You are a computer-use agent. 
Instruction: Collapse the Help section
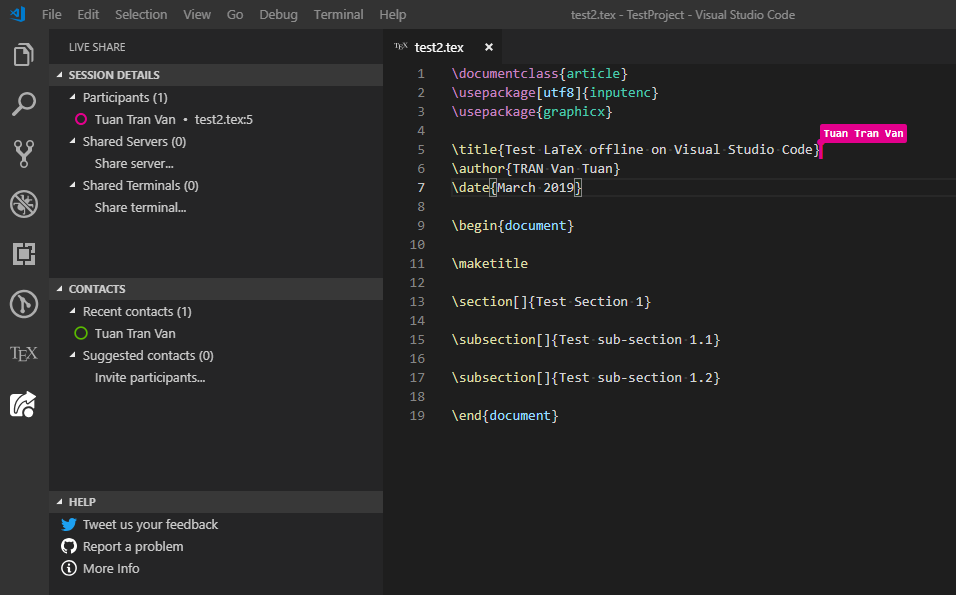[82, 502]
